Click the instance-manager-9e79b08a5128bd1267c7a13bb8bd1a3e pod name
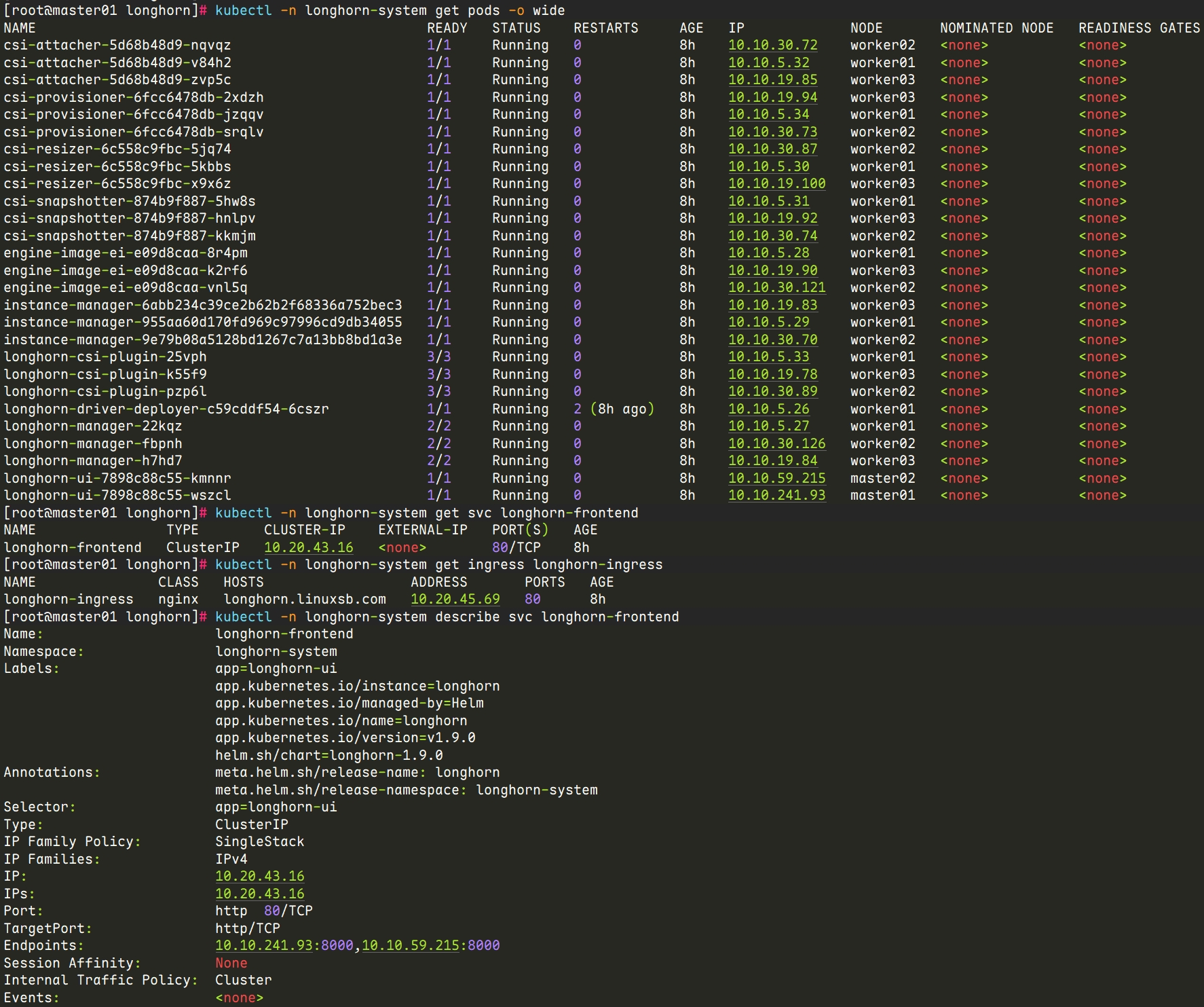The height and width of the screenshot is (1007, 1204). 203,340
